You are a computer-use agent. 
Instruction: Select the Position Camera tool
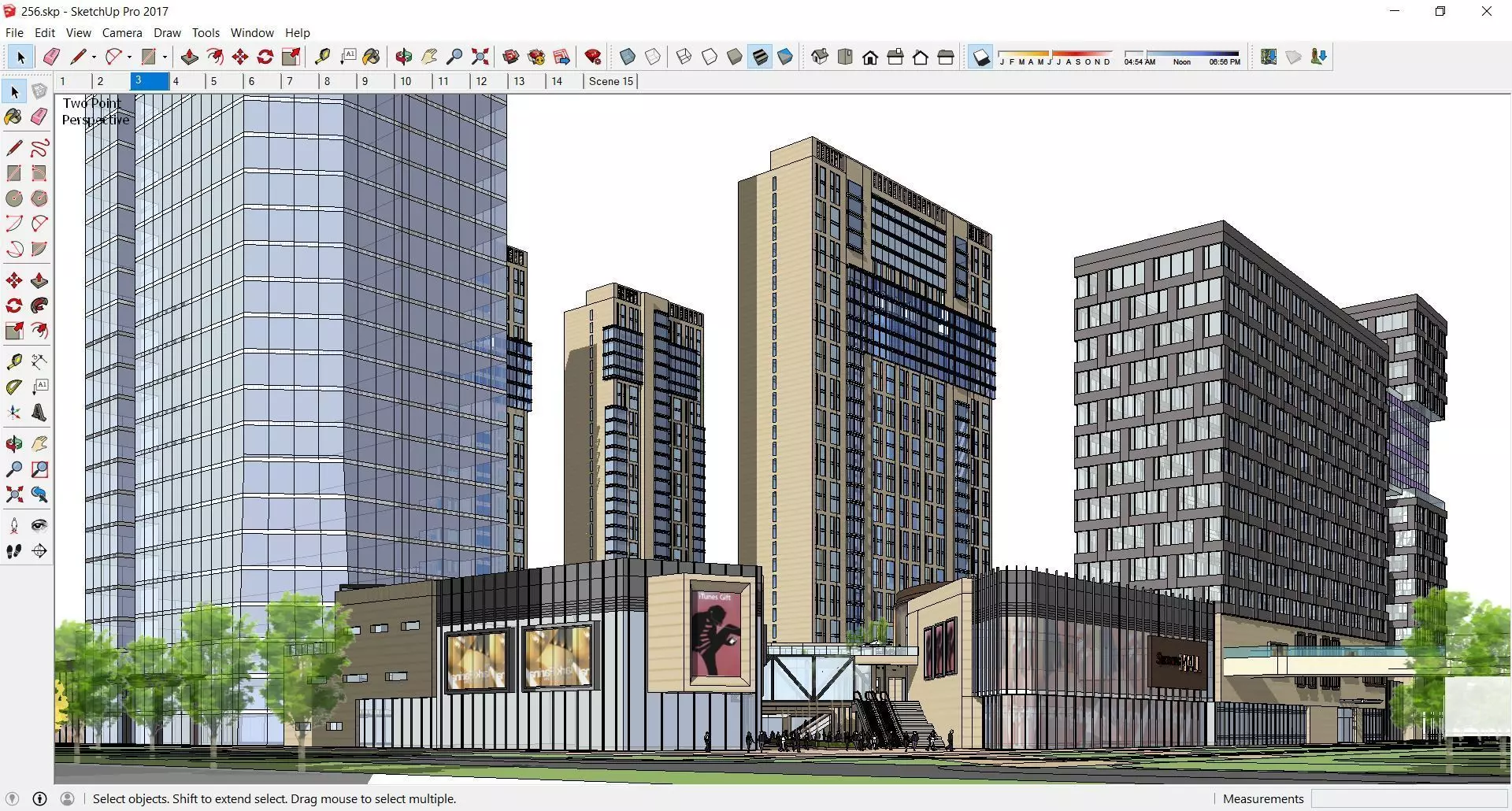[14, 526]
